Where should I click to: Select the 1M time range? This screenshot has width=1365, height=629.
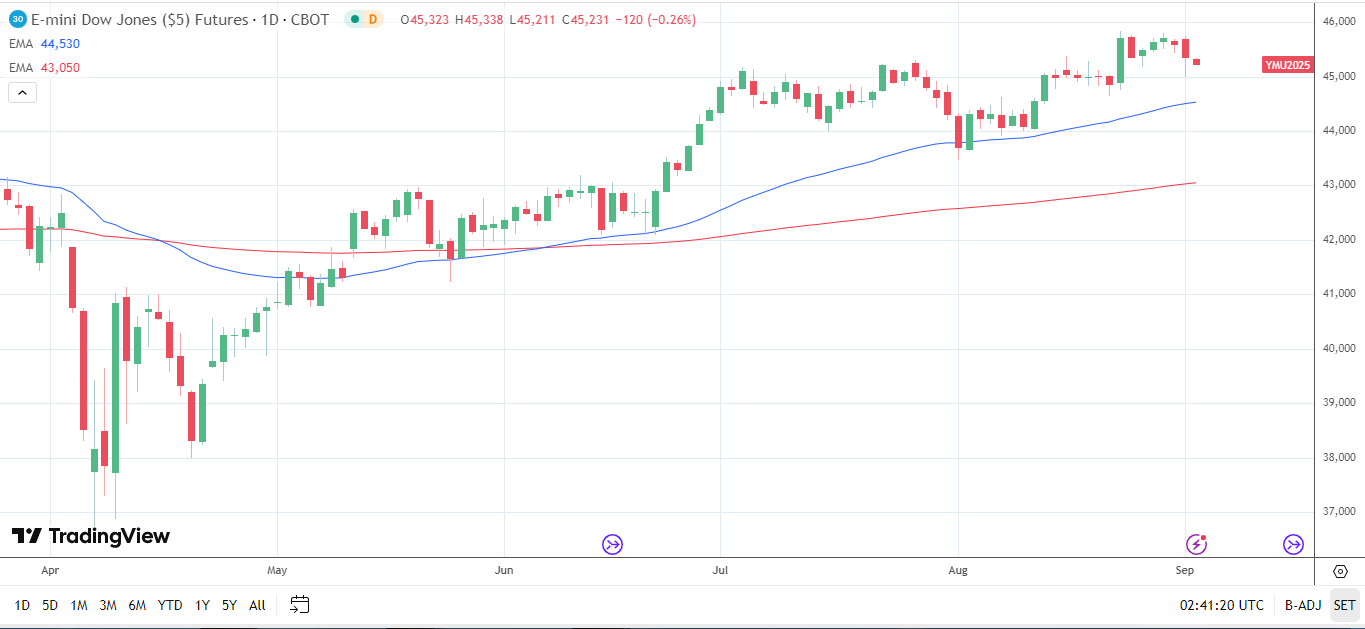(x=79, y=605)
